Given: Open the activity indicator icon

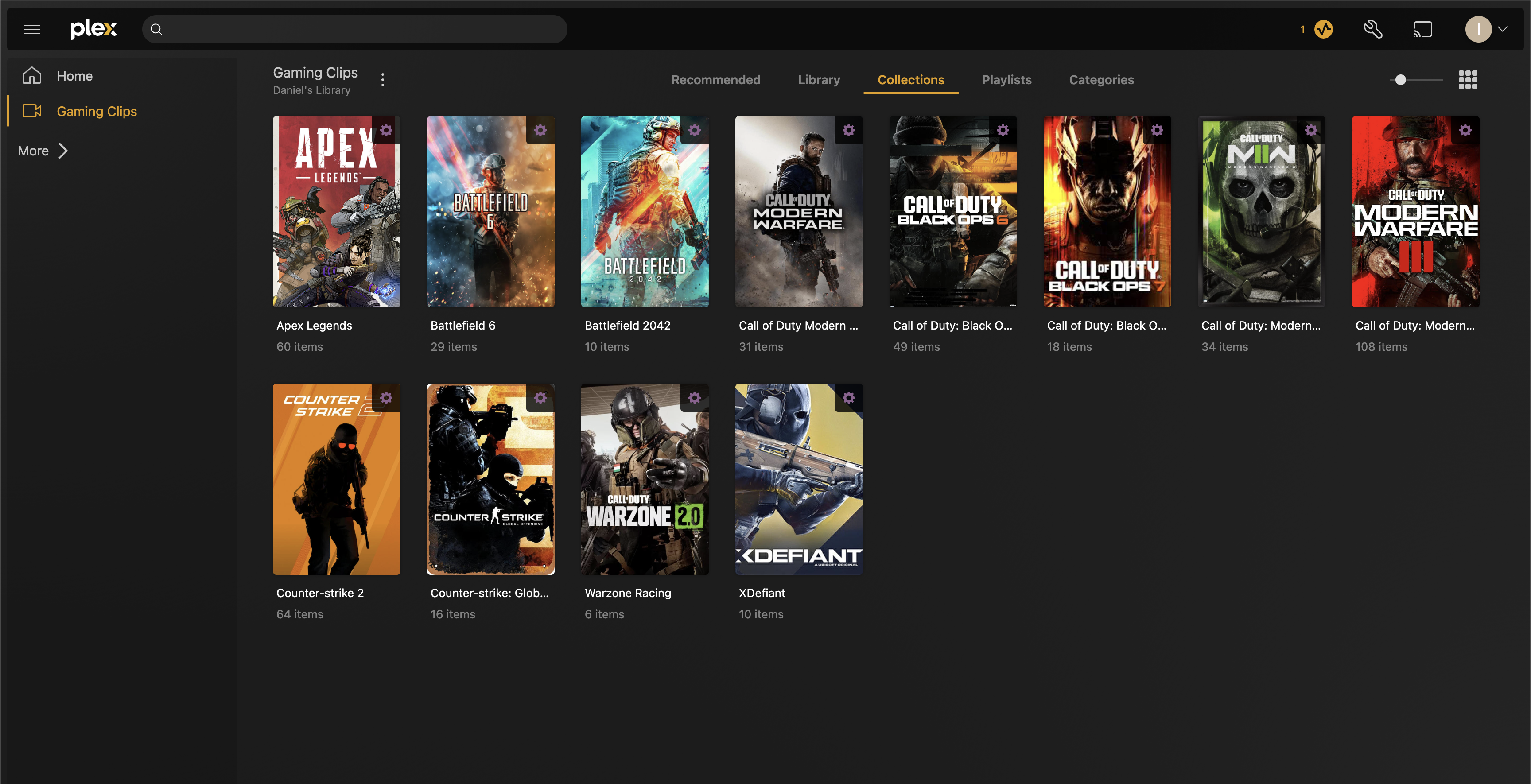Looking at the screenshot, I should point(1324,29).
